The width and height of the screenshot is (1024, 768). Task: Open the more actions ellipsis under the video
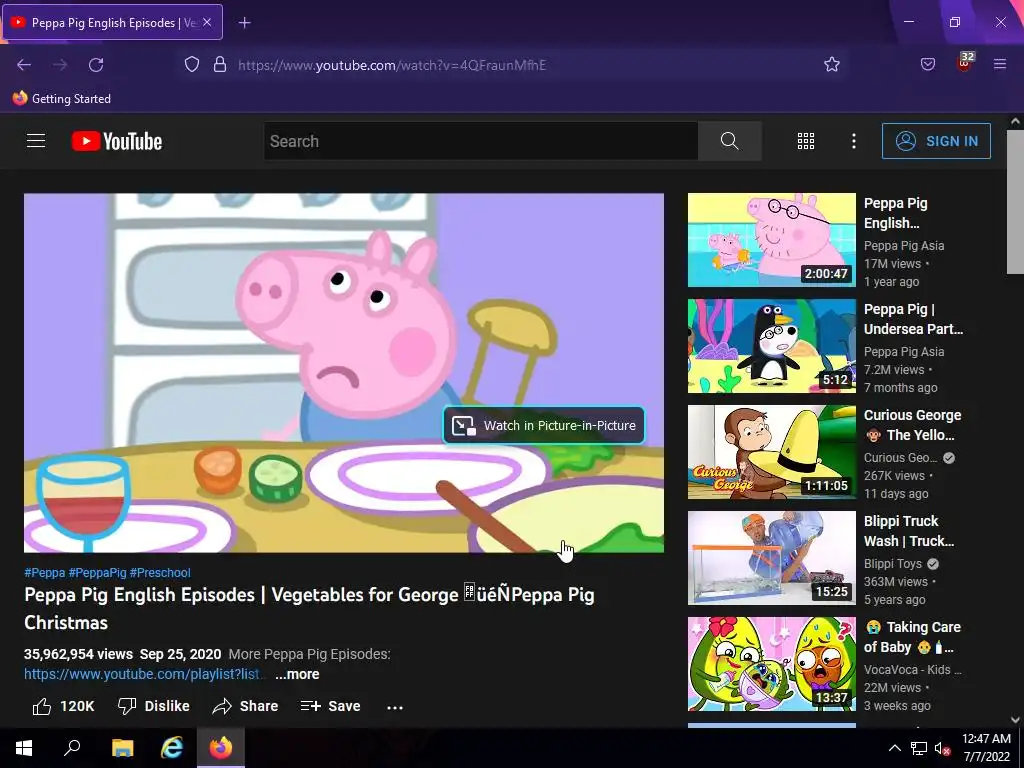click(x=394, y=707)
